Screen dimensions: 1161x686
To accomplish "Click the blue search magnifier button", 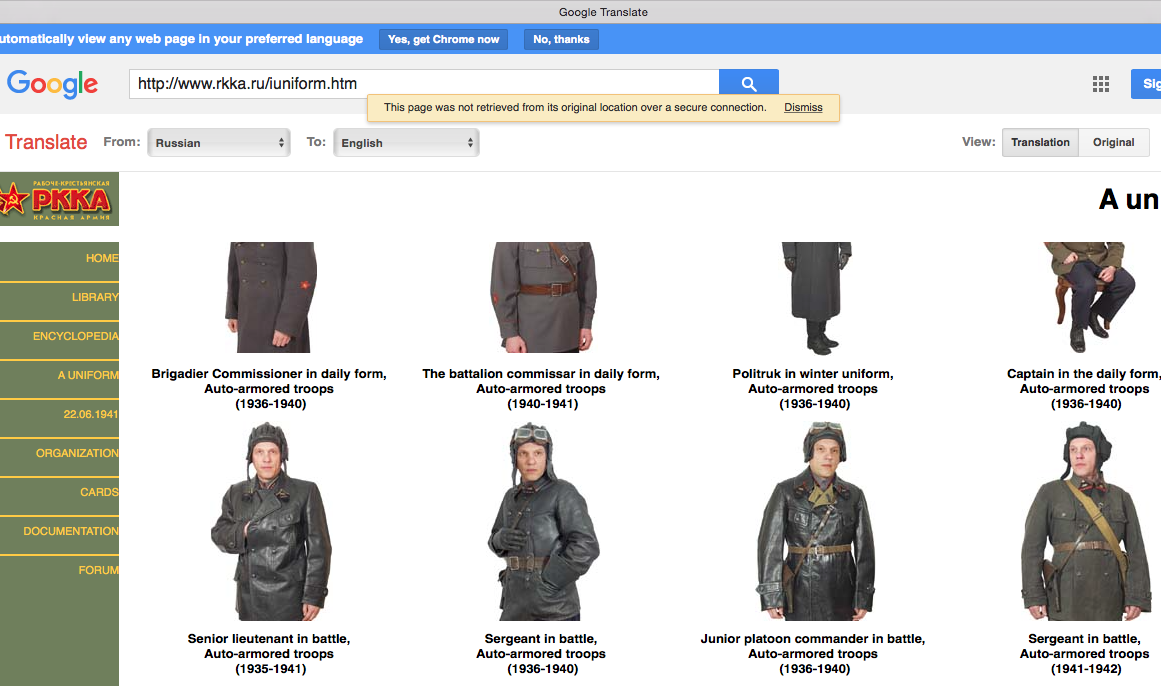I will (x=748, y=84).
